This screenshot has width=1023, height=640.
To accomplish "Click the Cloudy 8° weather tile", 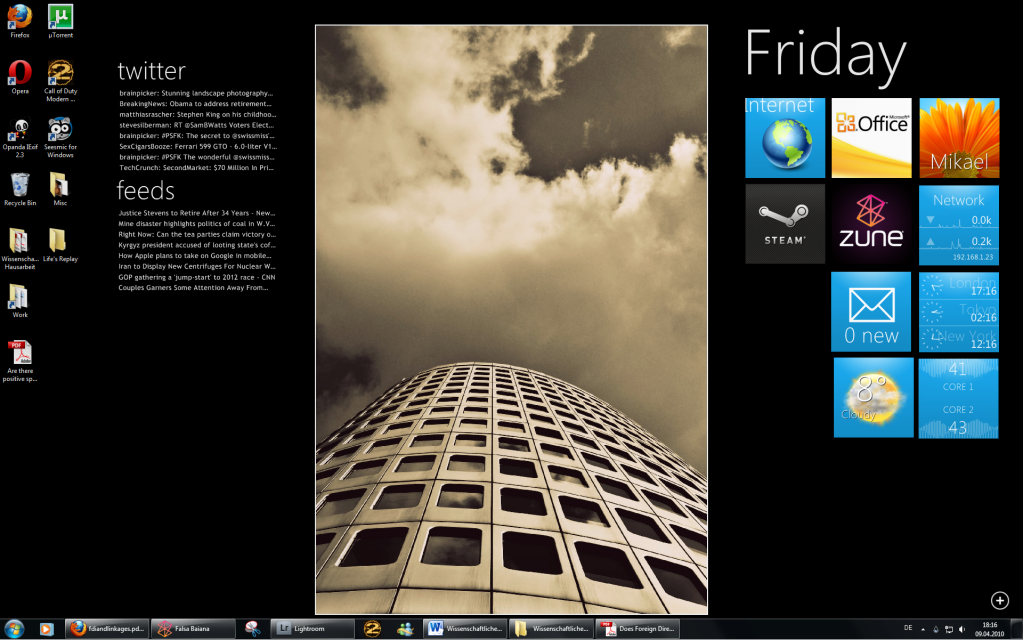I will pyautogui.click(x=873, y=397).
